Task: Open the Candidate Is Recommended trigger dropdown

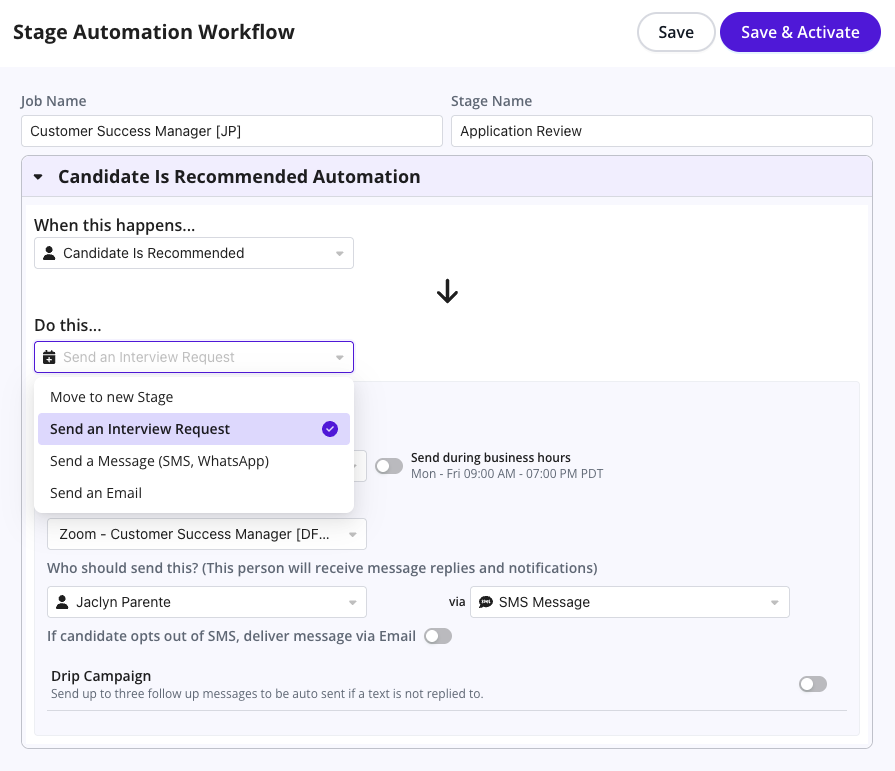Action: click(x=194, y=253)
